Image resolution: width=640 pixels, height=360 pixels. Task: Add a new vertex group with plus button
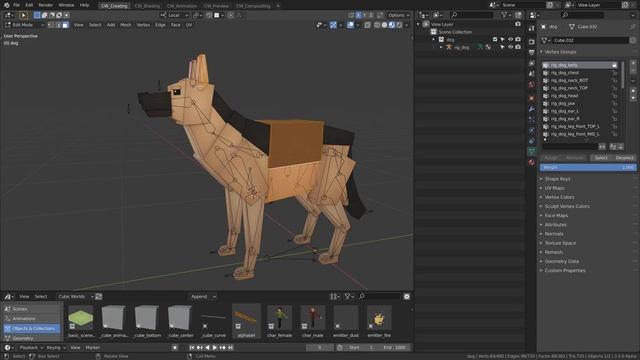[633, 63]
